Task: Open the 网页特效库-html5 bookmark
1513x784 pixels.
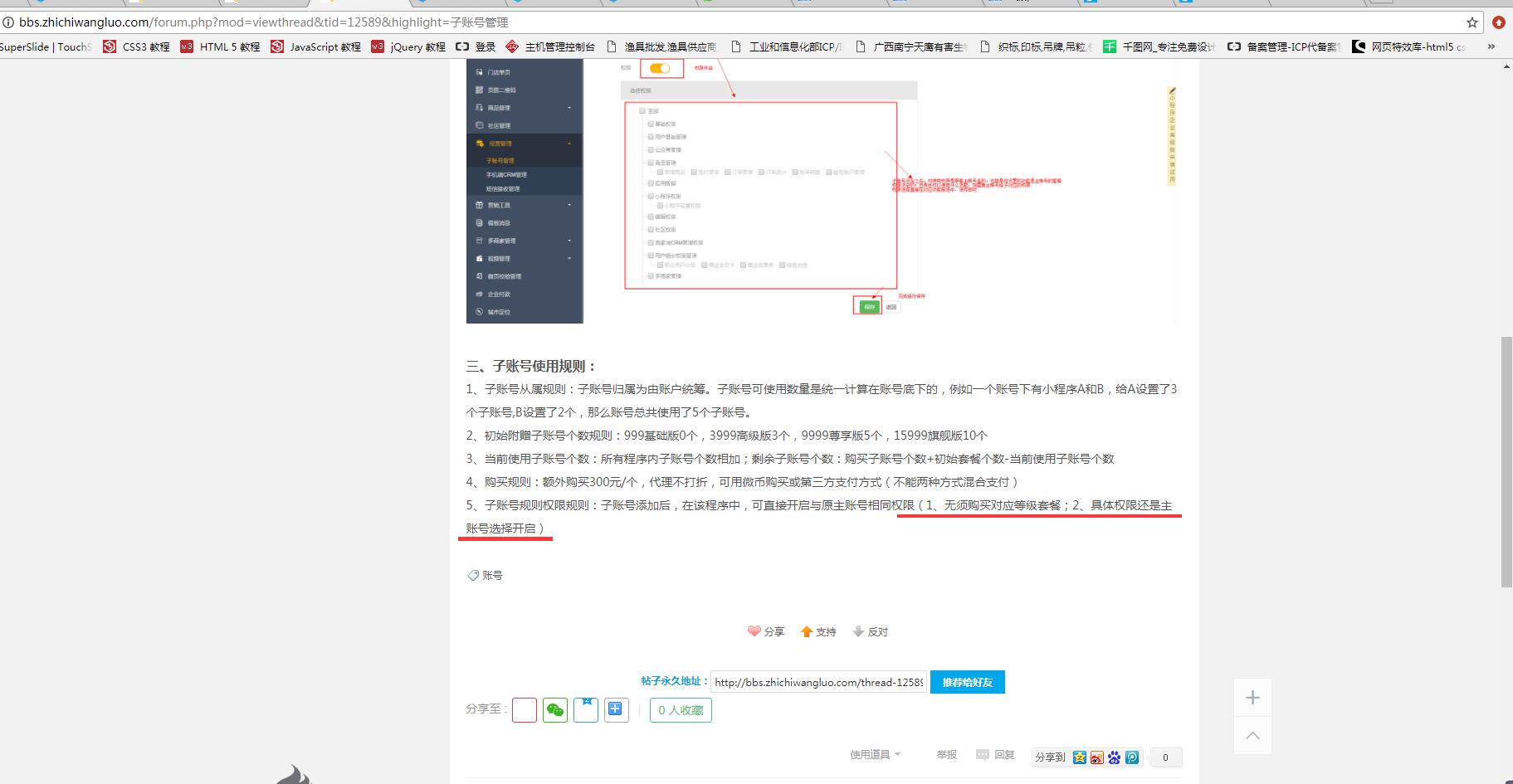Action: (x=1408, y=46)
